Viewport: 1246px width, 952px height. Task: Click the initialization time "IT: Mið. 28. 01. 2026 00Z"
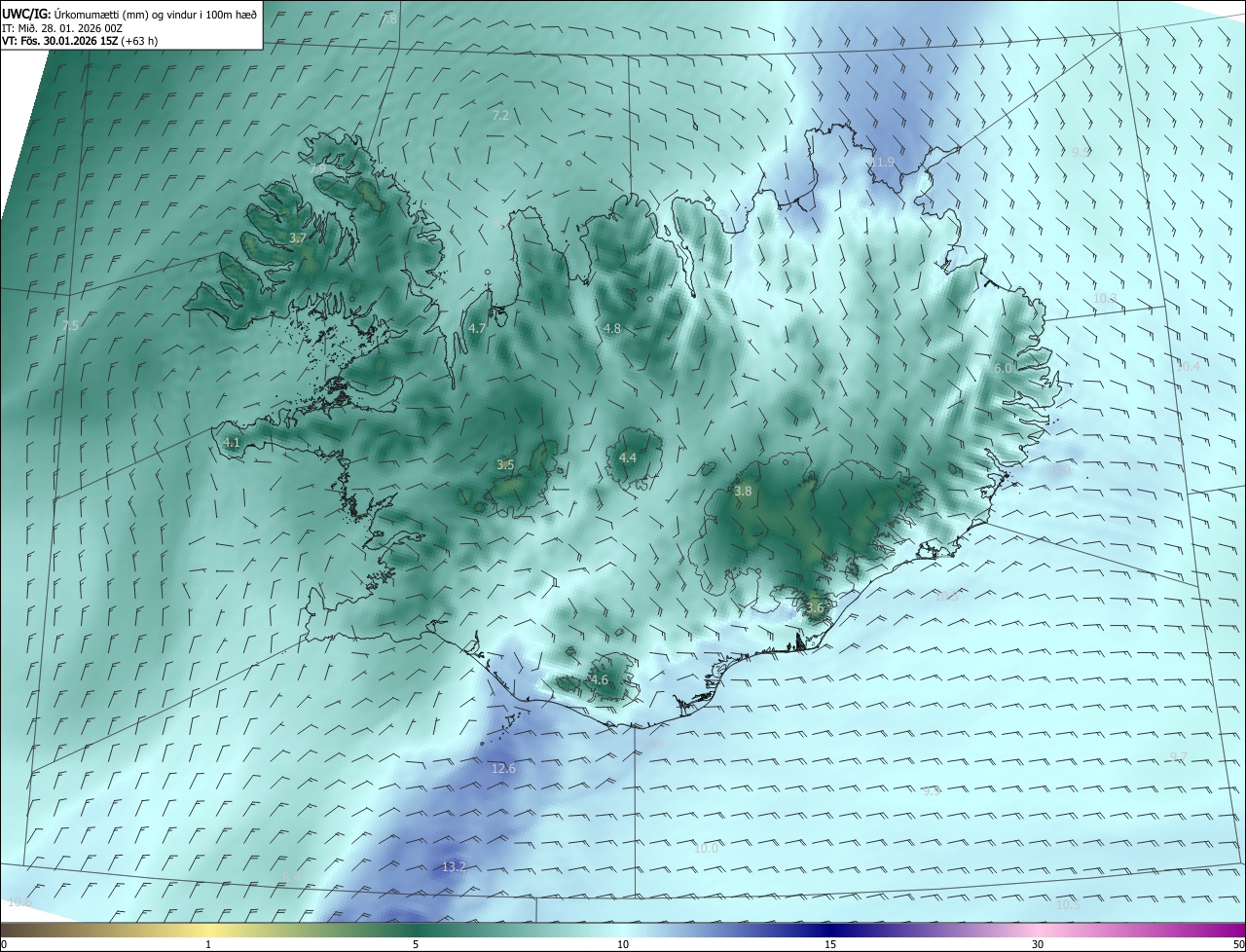pos(62,28)
